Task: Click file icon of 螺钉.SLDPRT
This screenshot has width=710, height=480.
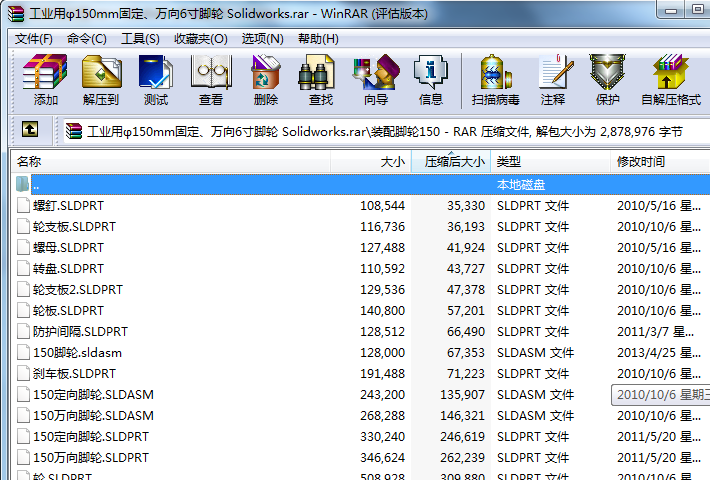Action: pos(23,206)
